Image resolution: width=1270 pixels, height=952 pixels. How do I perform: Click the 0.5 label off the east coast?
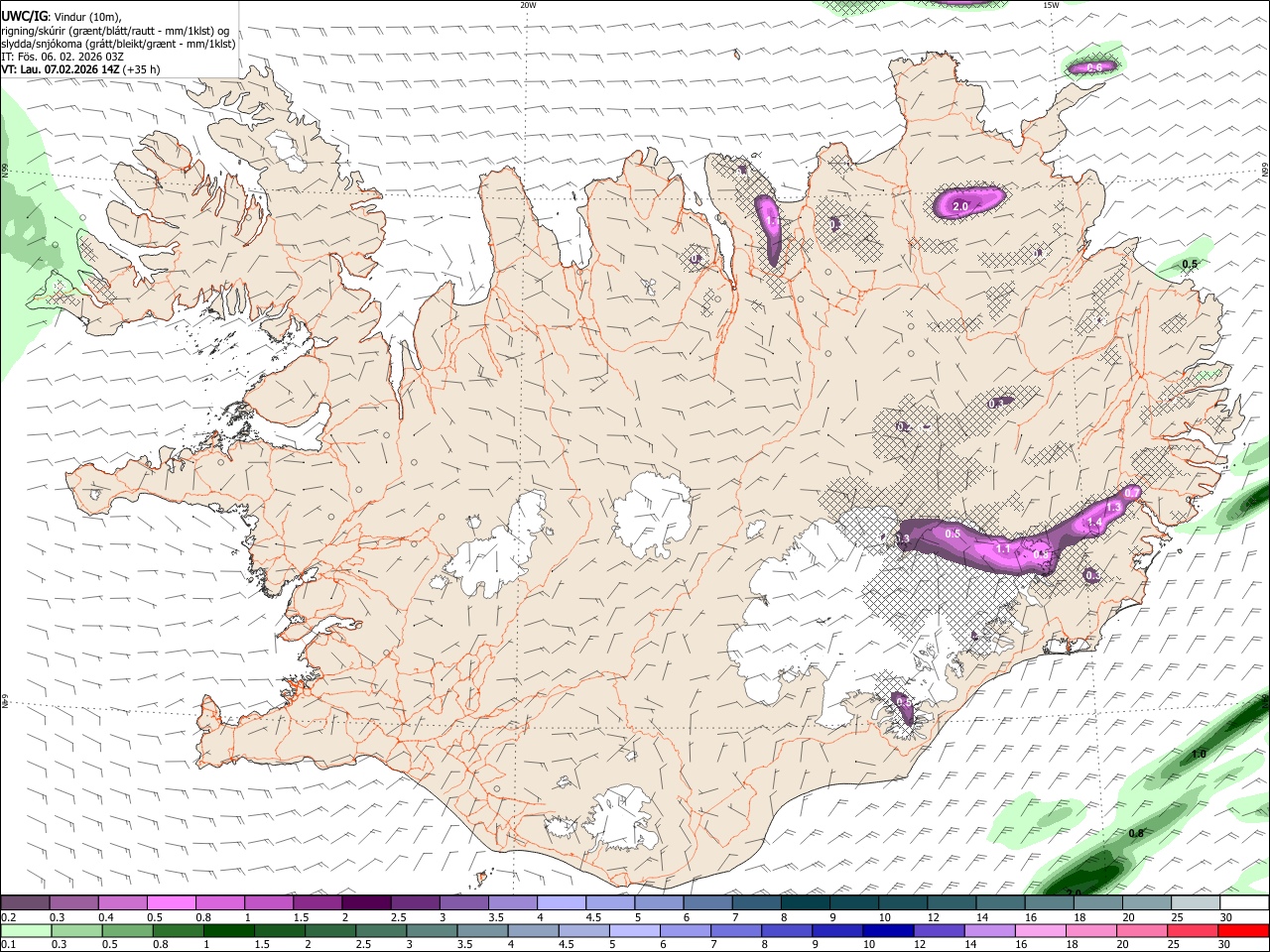click(x=1191, y=264)
